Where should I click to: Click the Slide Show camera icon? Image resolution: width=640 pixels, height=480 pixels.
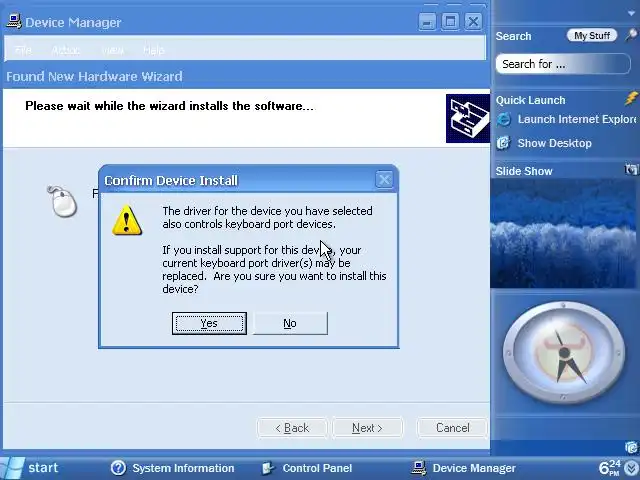tap(631, 169)
